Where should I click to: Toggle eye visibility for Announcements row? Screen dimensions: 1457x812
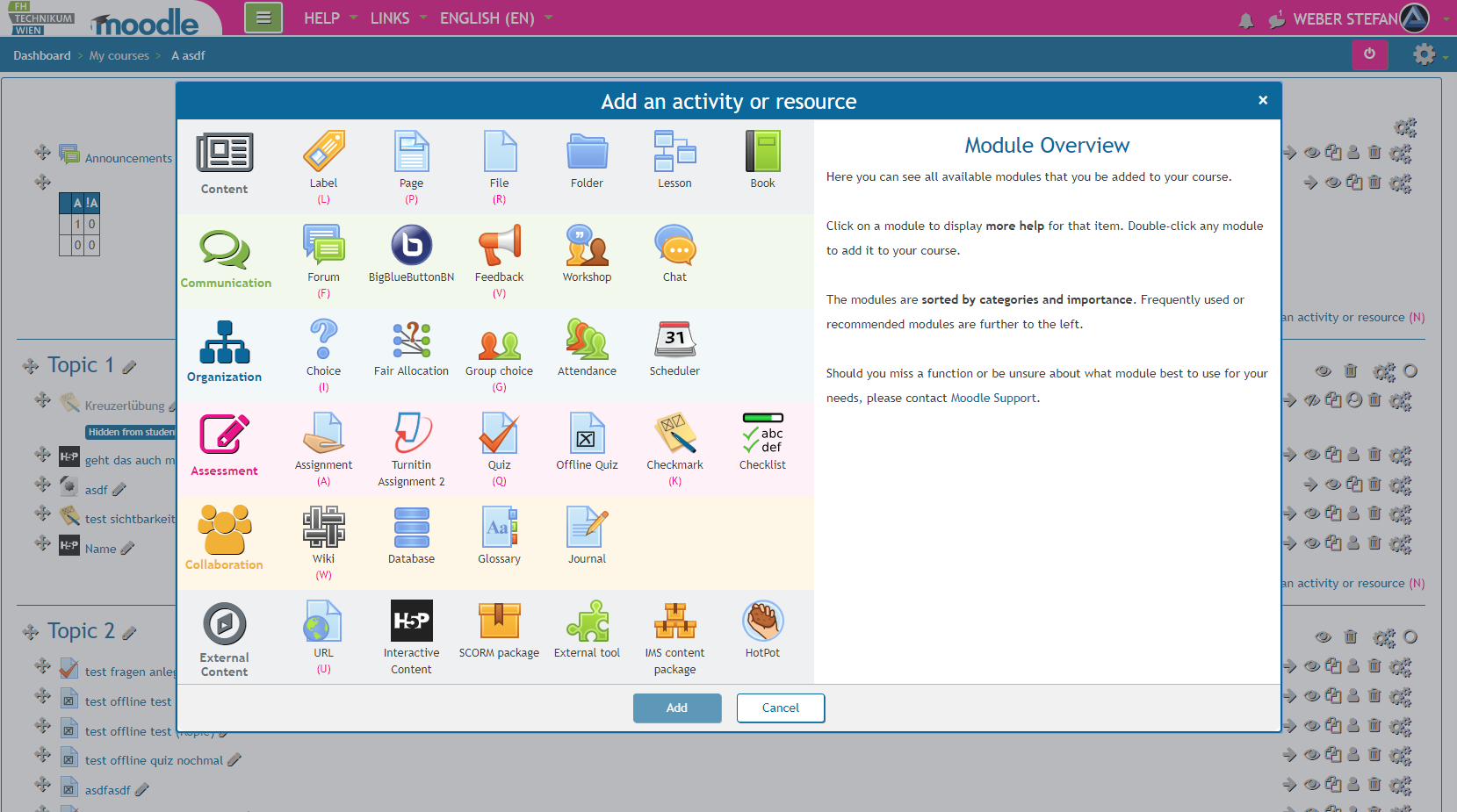click(x=1312, y=153)
